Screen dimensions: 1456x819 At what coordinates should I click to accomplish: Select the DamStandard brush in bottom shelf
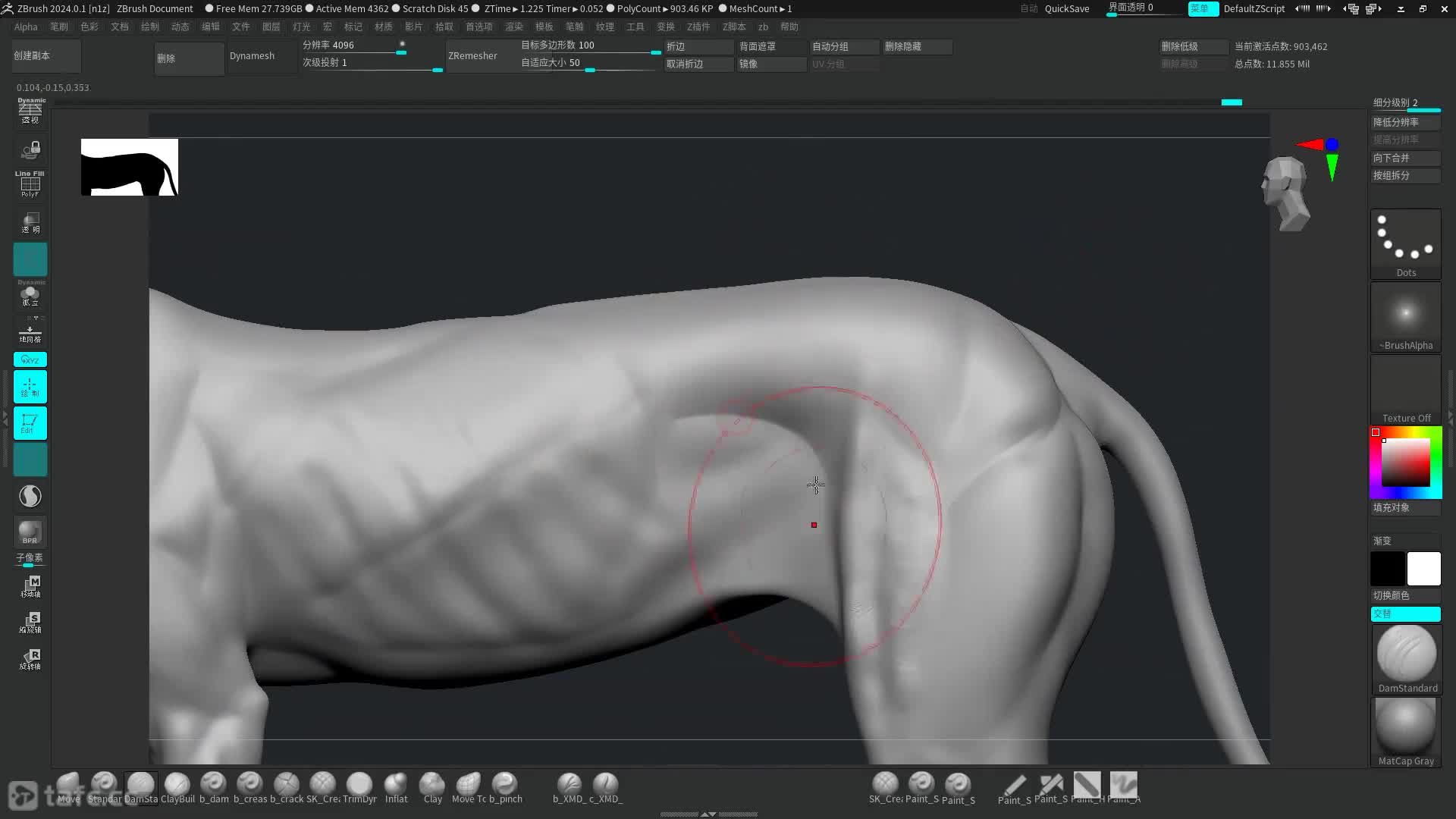140,787
